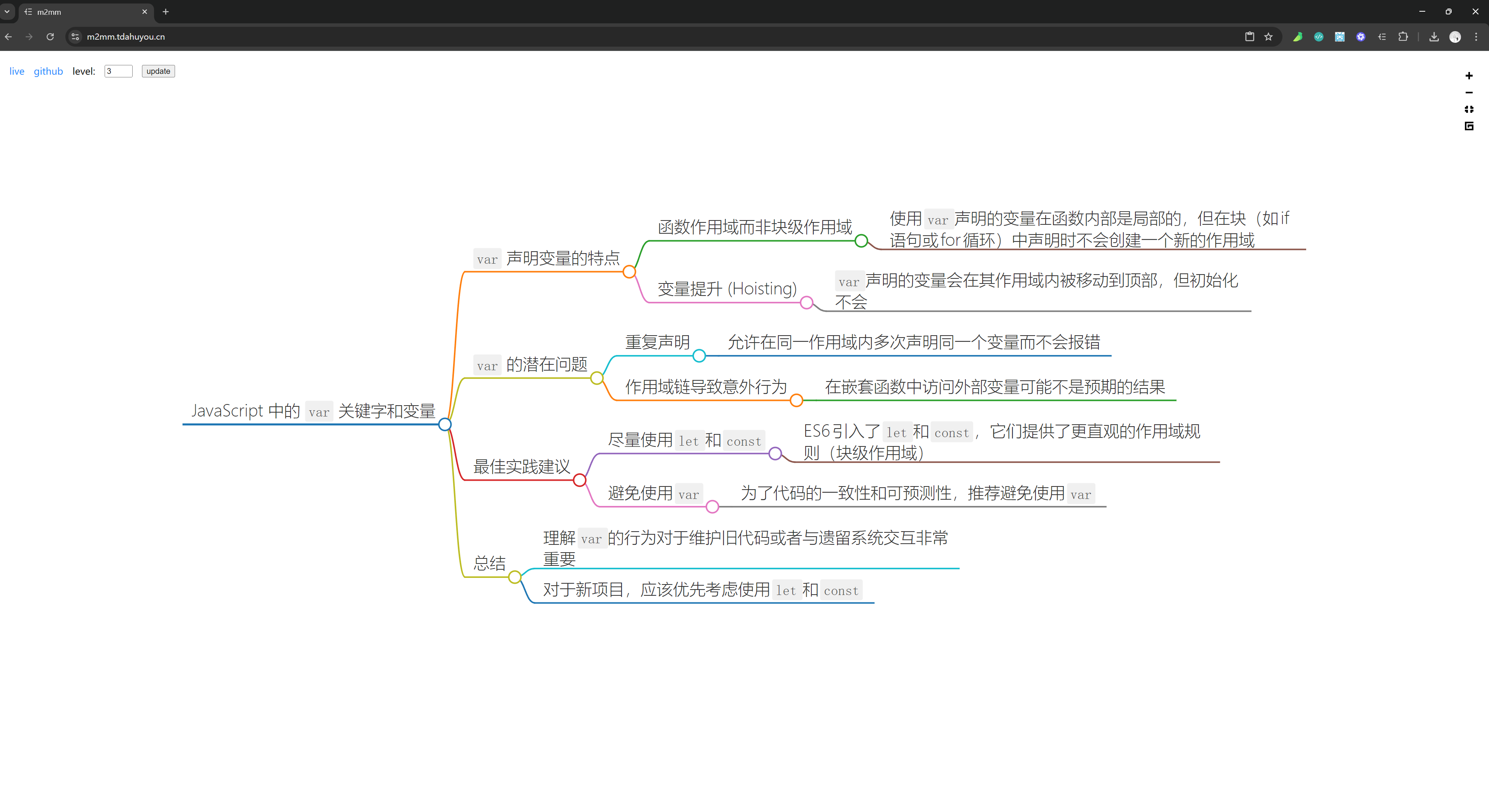The width and height of the screenshot is (1489, 812).
Task: Click into the level number input
Action: pos(118,71)
